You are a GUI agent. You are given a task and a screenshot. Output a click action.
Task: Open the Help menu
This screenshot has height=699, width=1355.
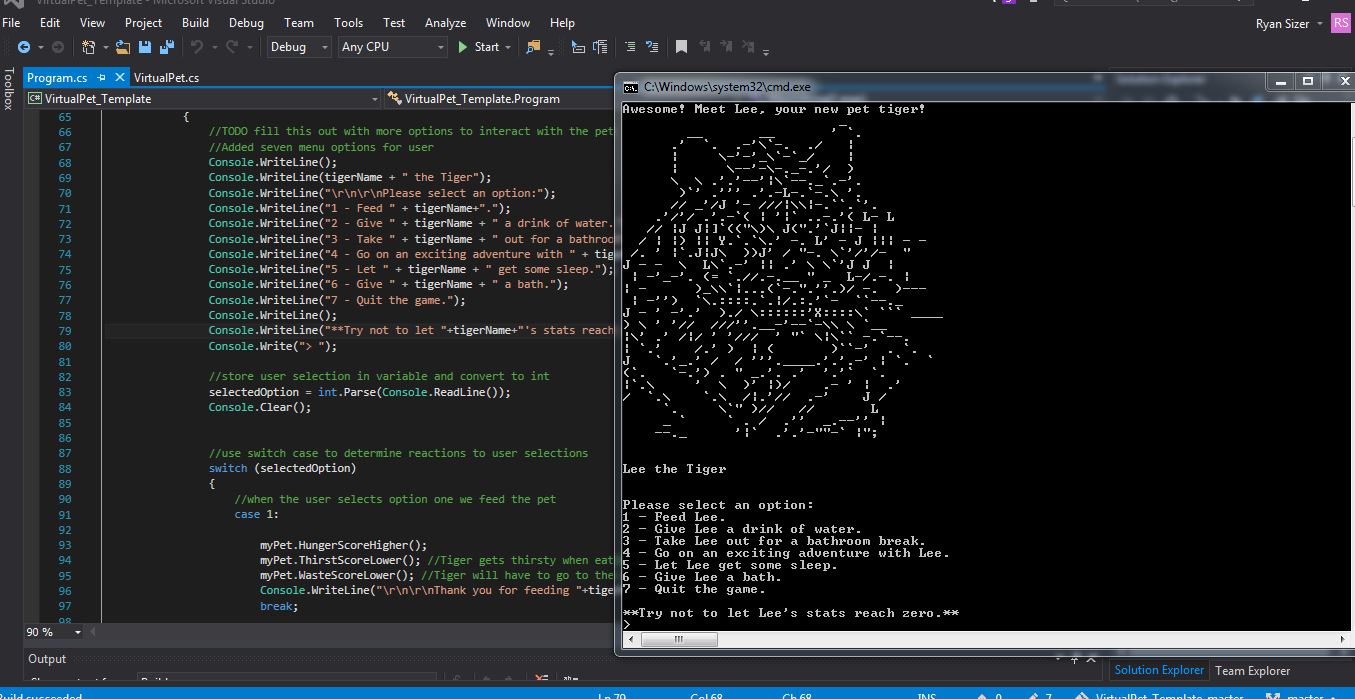563,22
